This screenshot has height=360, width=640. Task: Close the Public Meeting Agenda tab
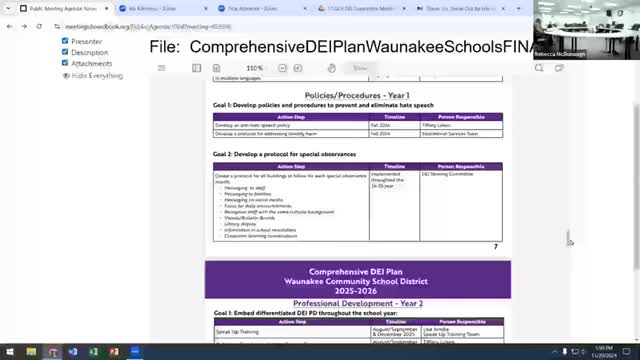tap(107, 9)
